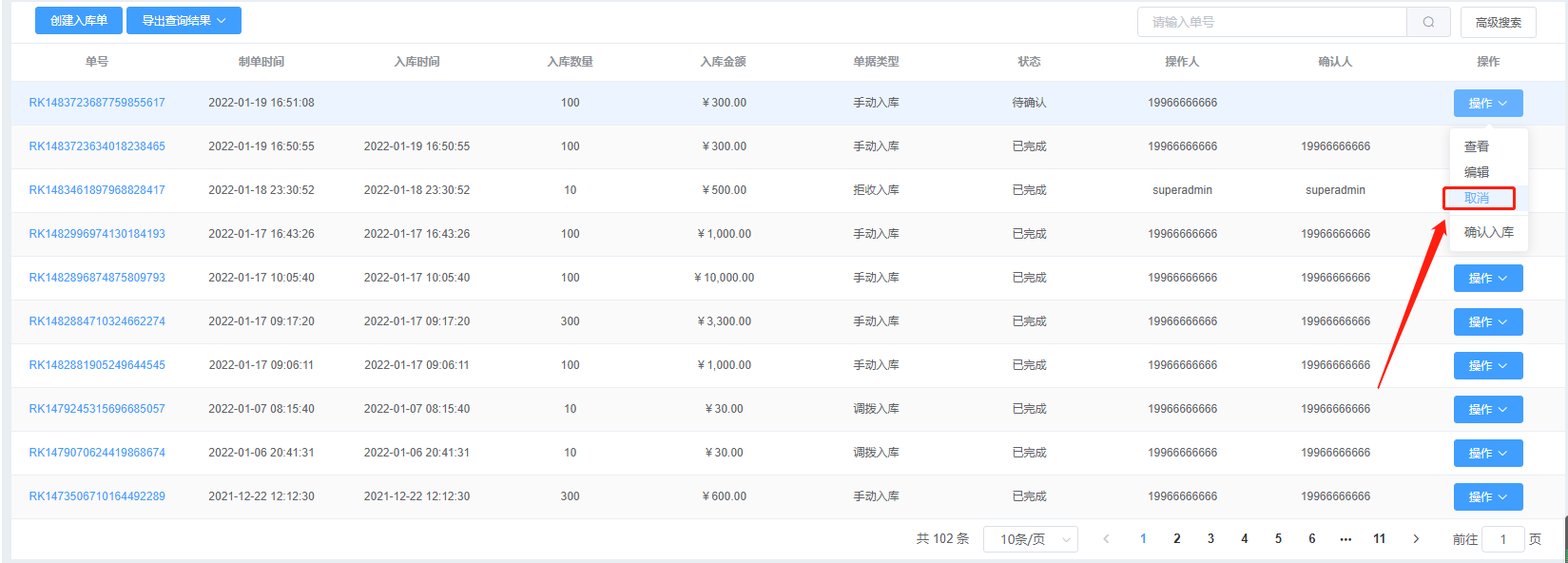Click the ¥600.00 amount cell
Image resolution: width=1568 pixels, height=563 pixels.
[725, 496]
